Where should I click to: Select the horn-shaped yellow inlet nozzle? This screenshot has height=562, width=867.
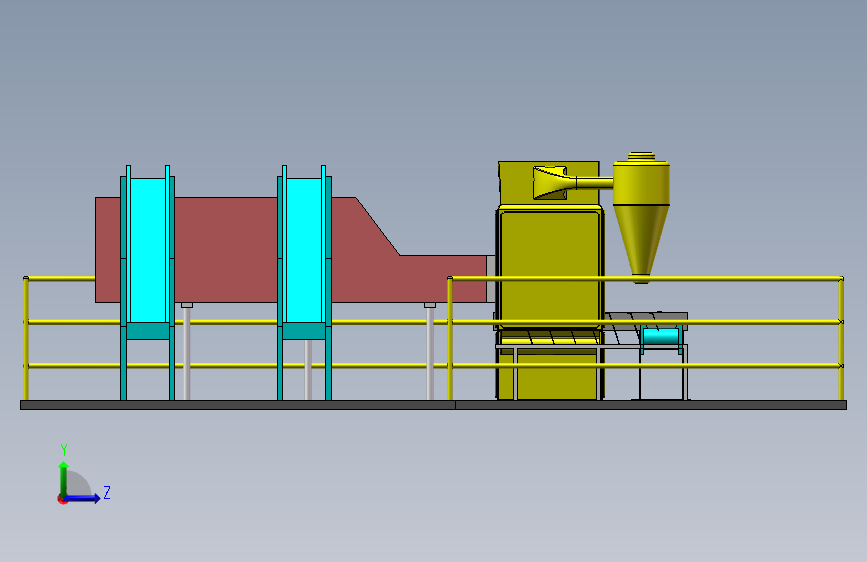click(x=553, y=183)
